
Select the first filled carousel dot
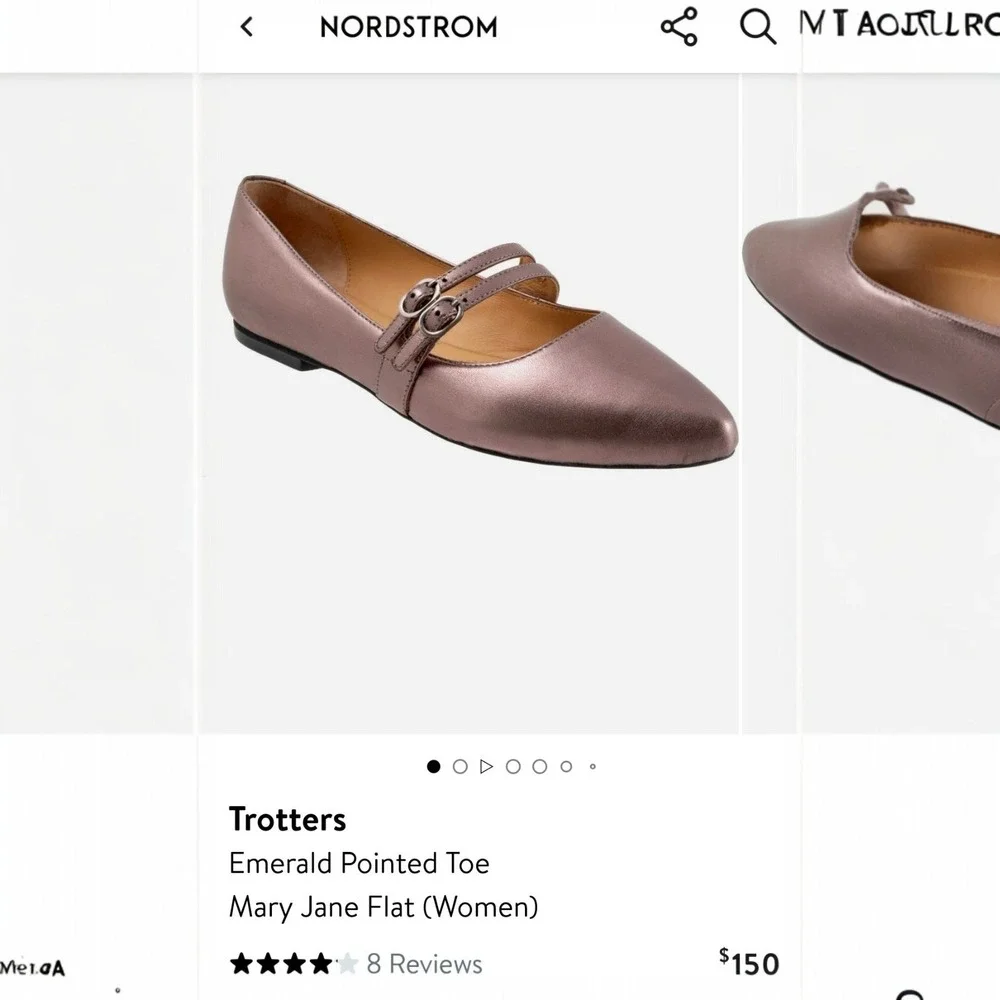434,766
